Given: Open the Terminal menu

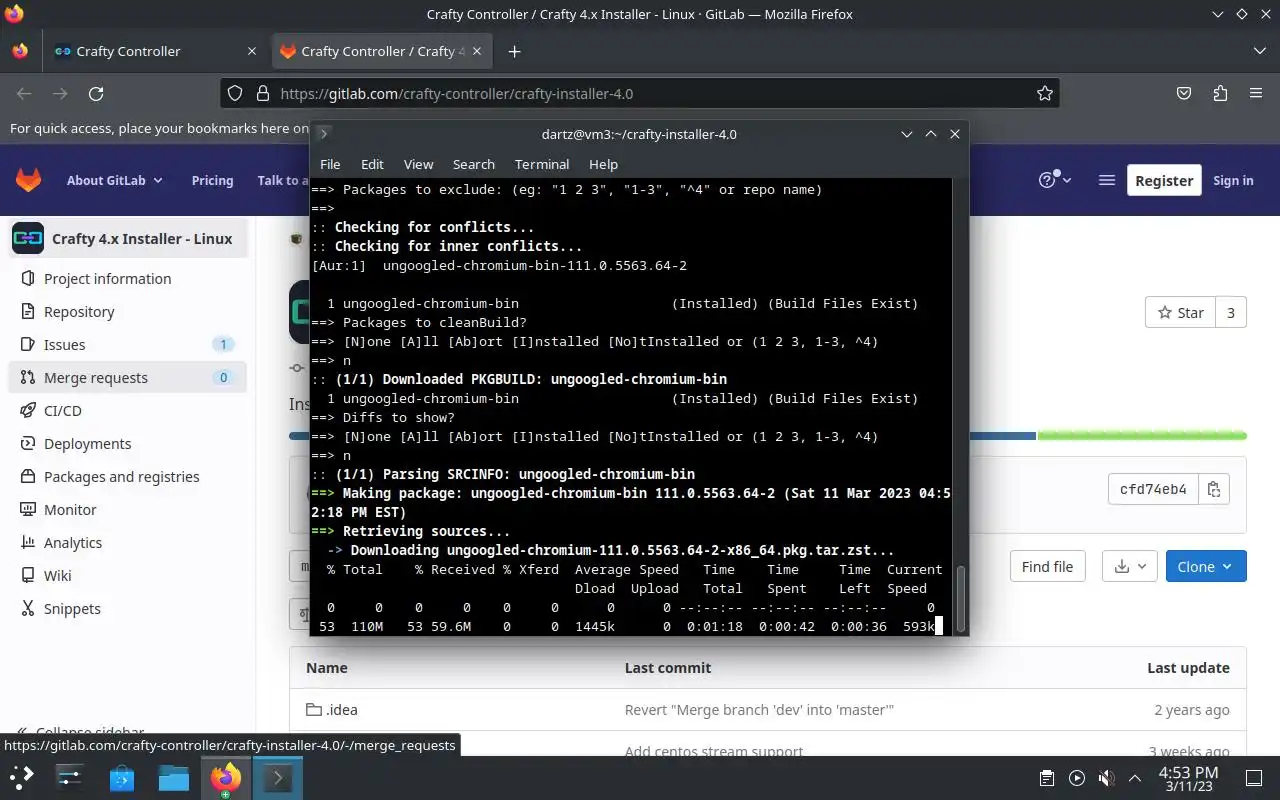Looking at the screenshot, I should click(542, 164).
